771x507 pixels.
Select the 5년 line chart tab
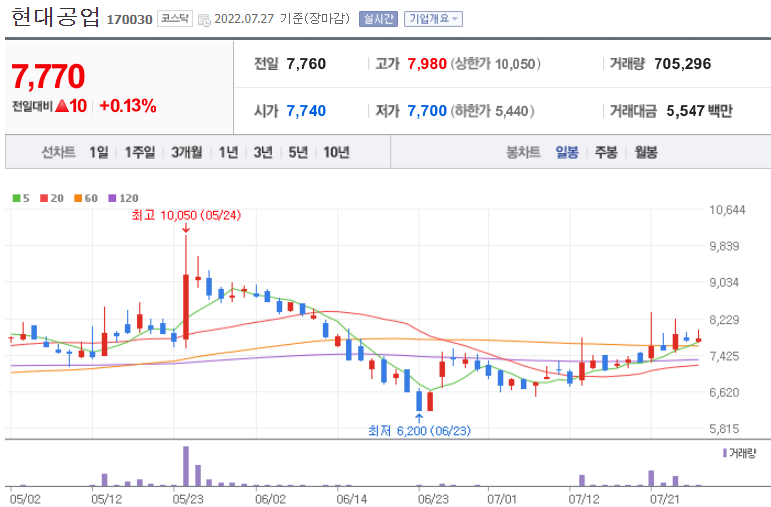[x=298, y=152]
